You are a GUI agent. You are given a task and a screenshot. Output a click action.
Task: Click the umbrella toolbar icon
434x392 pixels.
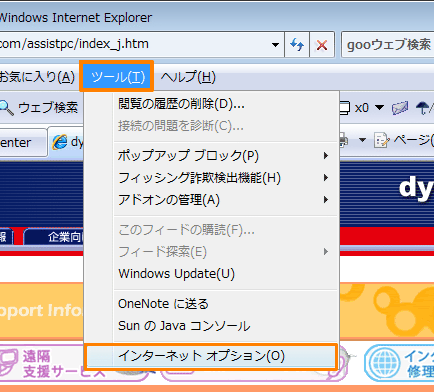click(423, 108)
